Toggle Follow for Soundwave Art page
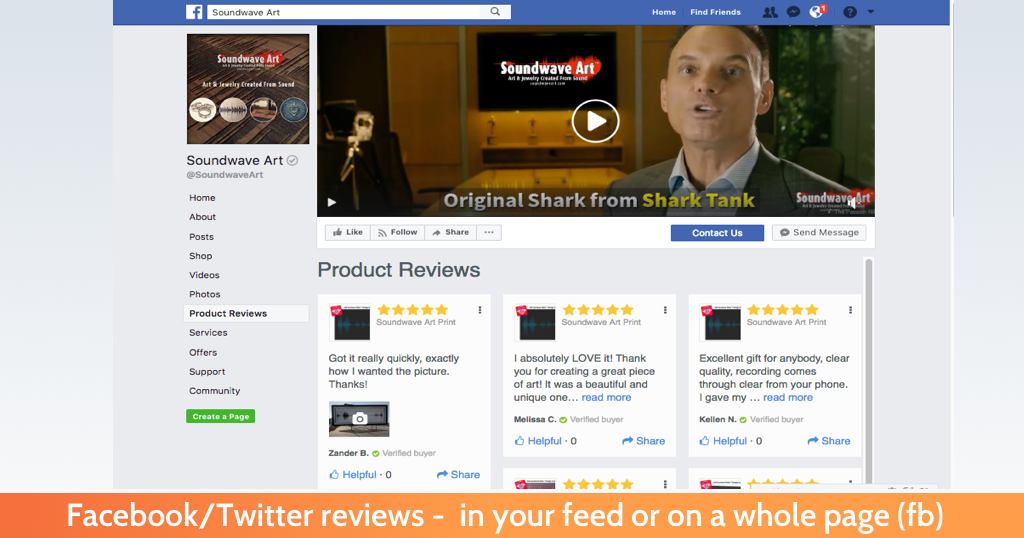The width and height of the screenshot is (1024, 538). coord(397,232)
